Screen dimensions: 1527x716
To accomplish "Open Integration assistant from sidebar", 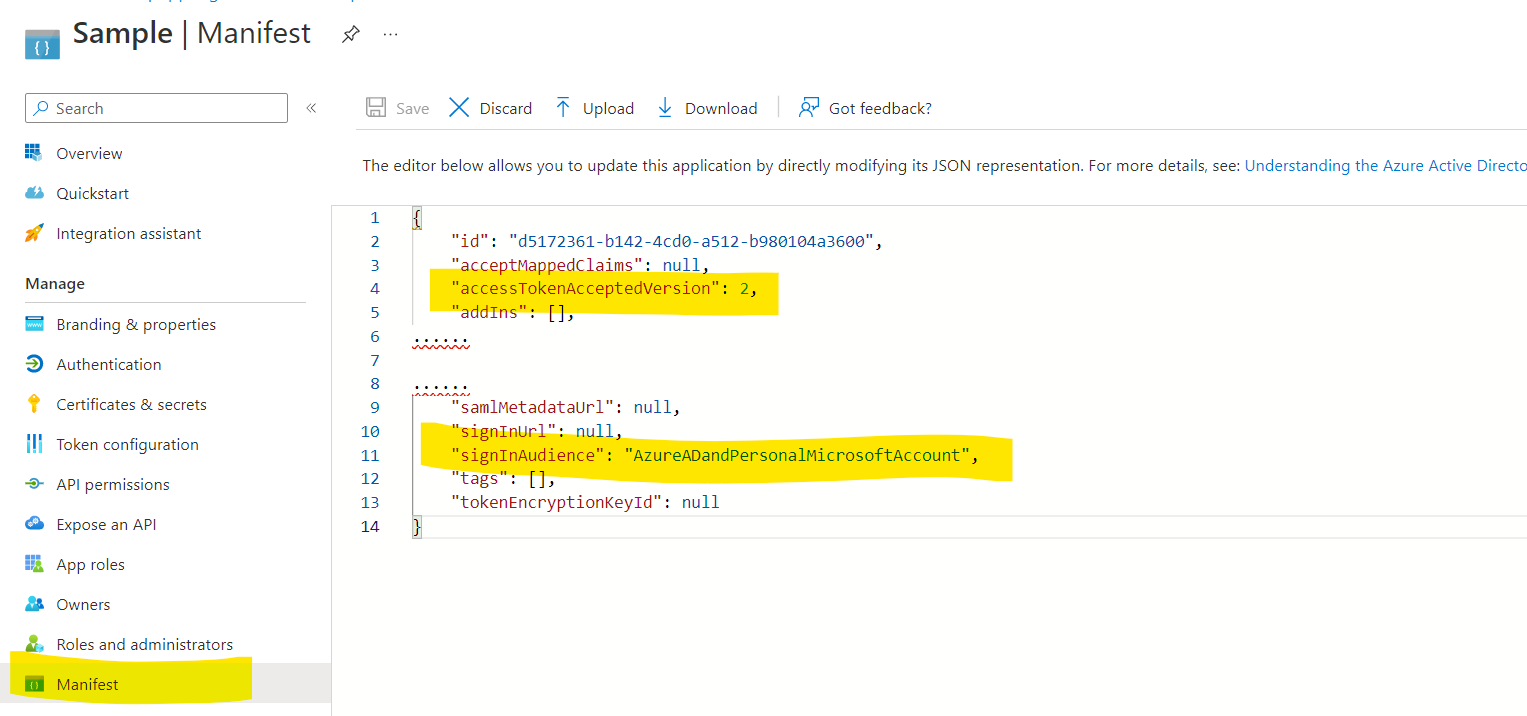I will 36,233.
